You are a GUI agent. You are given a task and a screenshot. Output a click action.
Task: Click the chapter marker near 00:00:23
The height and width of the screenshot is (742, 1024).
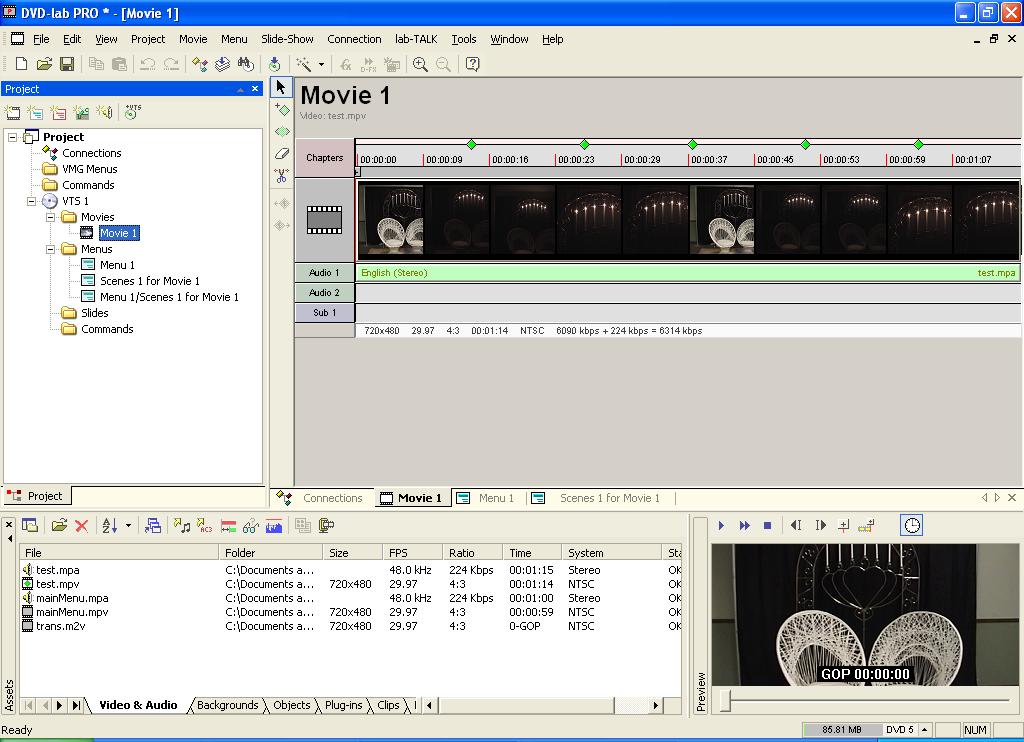coord(584,144)
